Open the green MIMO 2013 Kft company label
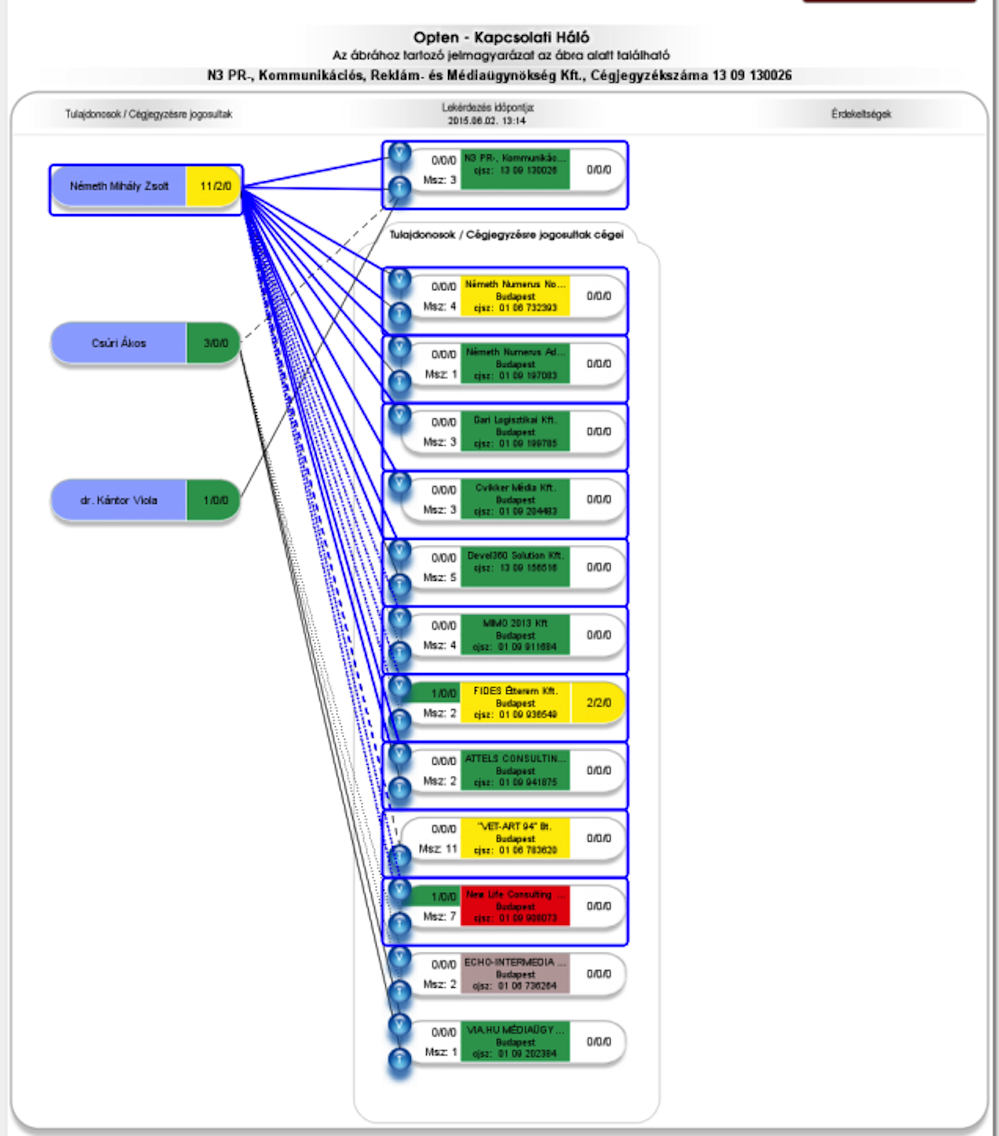This screenshot has width=999, height=1136. [515, 635]
